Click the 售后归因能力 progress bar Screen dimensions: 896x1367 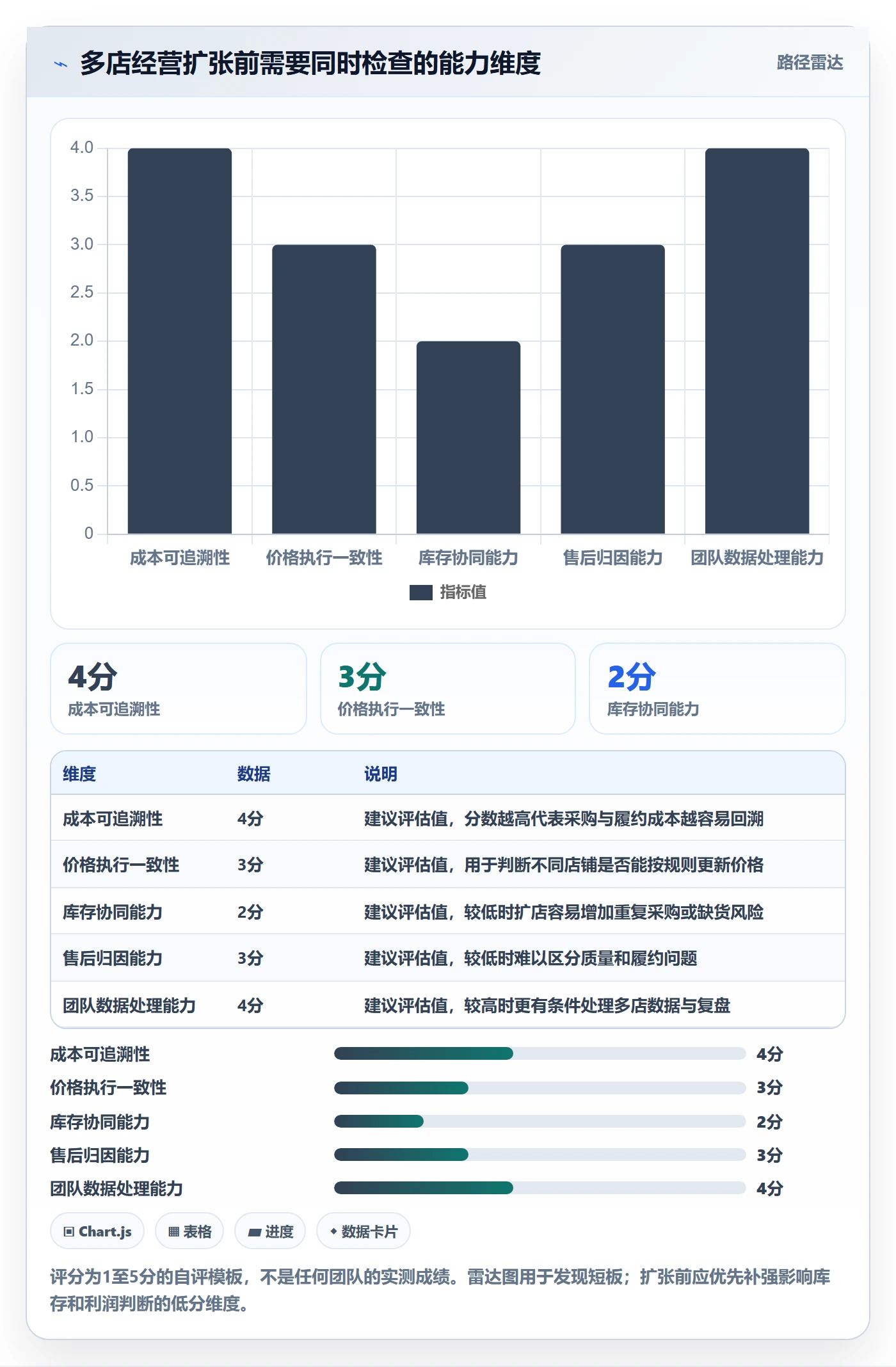point(540,1155)
